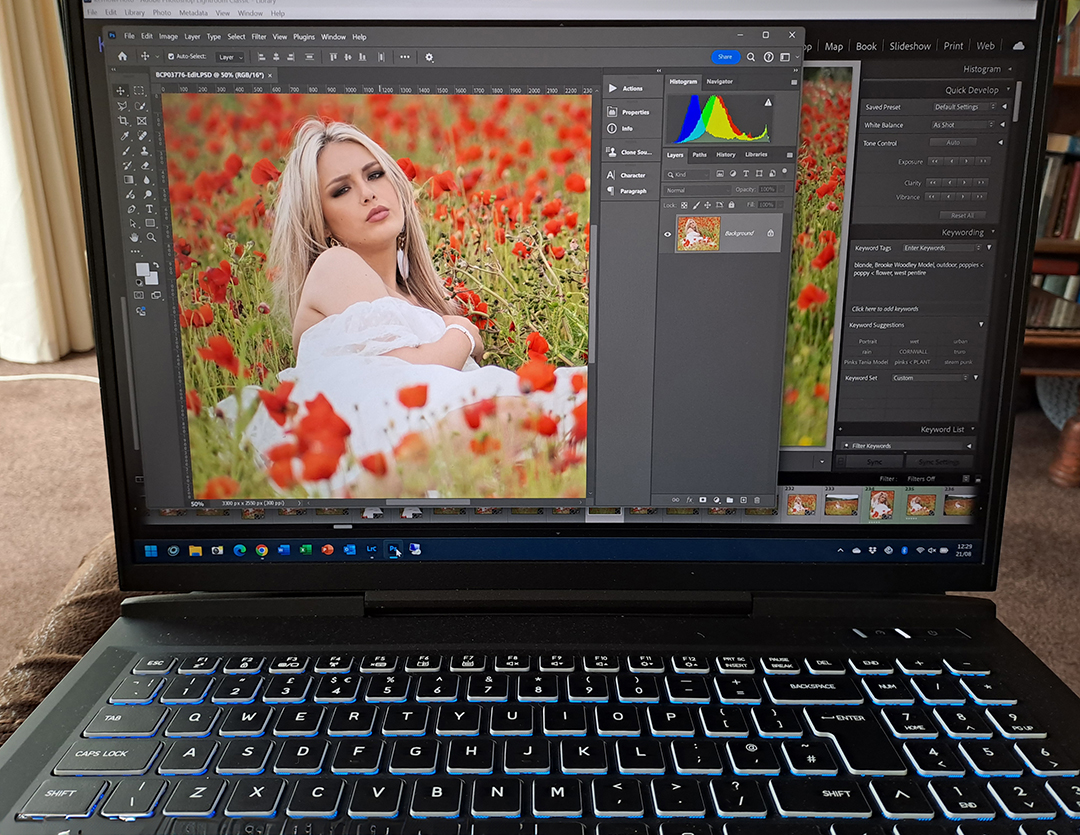Click the Reset All button in Lightroom
This screenshot has height=835, width=1080.
[x=962, y=215]
